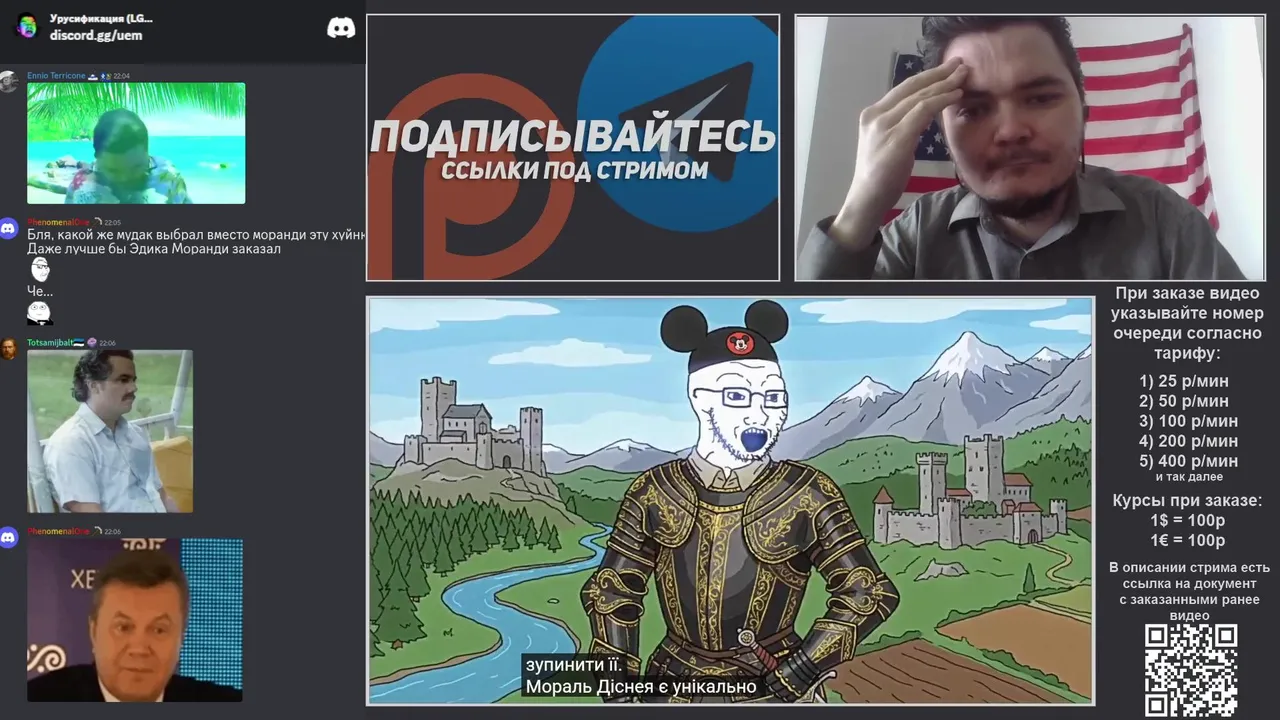
Task: Click the chat message 'Даже лучше бы Эдика Моранди заказал'
Action: (154, 249)
